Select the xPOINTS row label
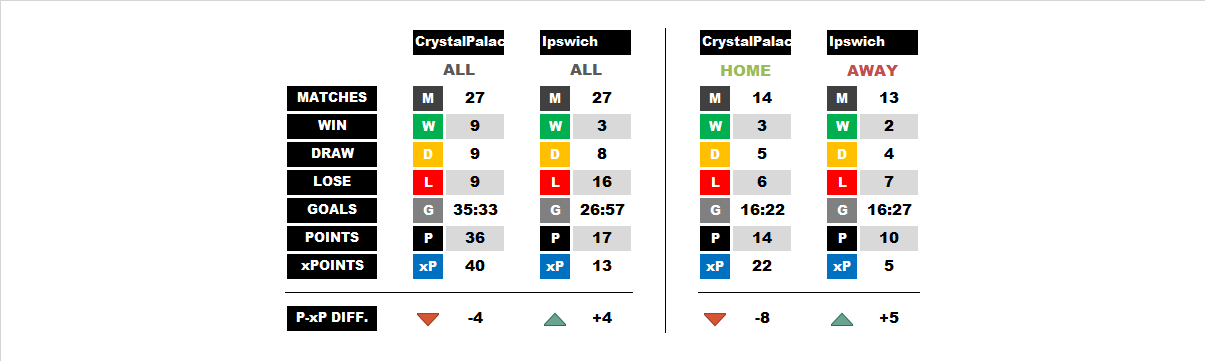 [332, 266]
